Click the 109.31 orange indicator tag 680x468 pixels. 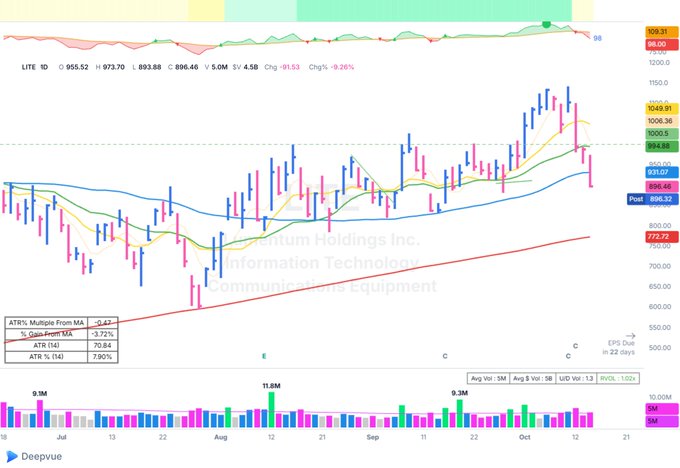coord(662,32)
